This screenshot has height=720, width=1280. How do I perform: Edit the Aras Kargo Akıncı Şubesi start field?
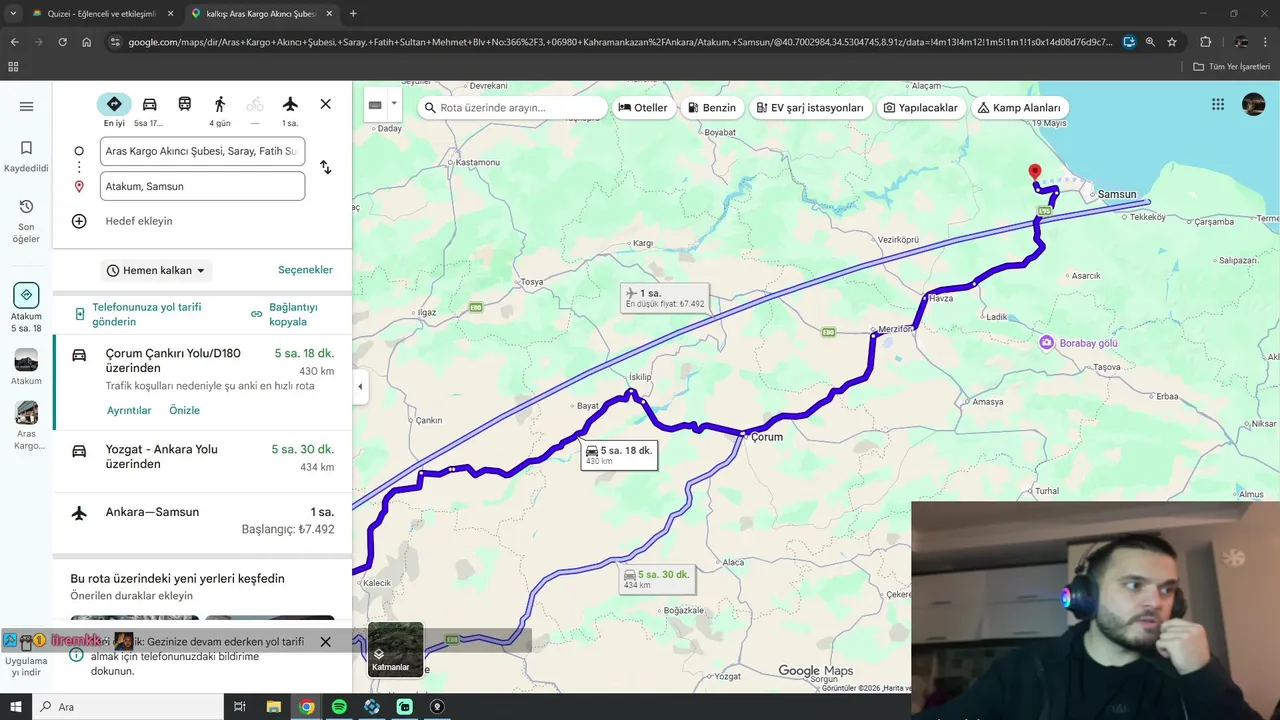coord(202,151)
